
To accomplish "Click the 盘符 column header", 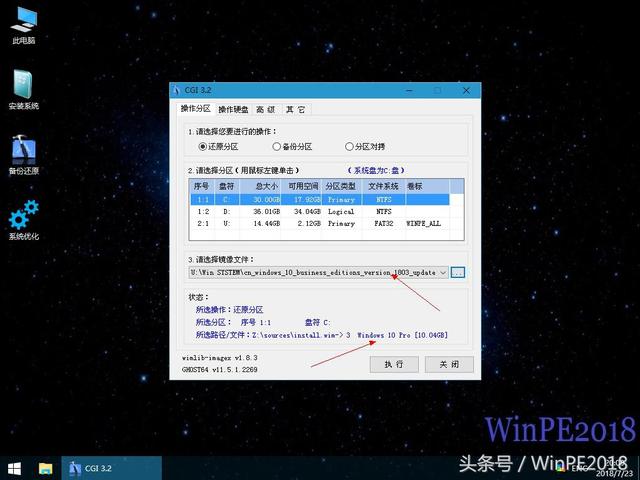I will 227,186.
